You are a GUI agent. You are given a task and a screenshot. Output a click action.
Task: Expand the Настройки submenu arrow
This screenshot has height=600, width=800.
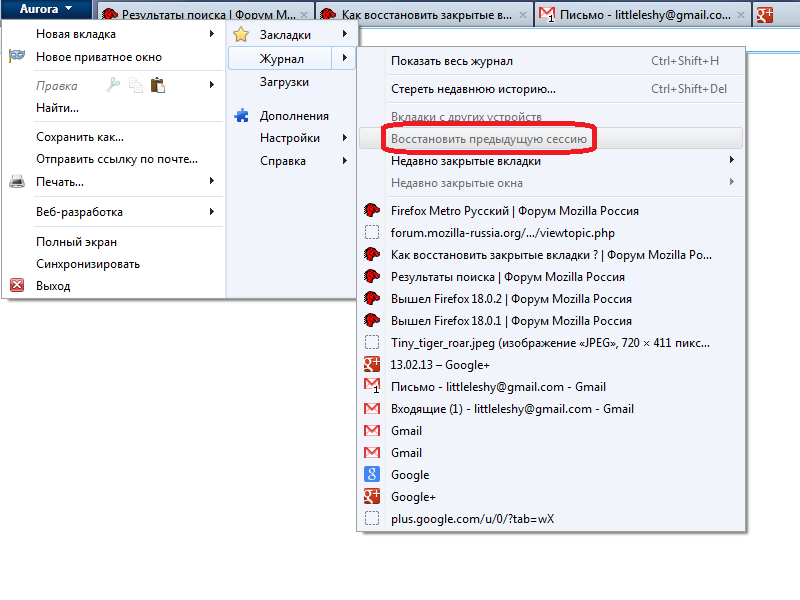(345, 137)
